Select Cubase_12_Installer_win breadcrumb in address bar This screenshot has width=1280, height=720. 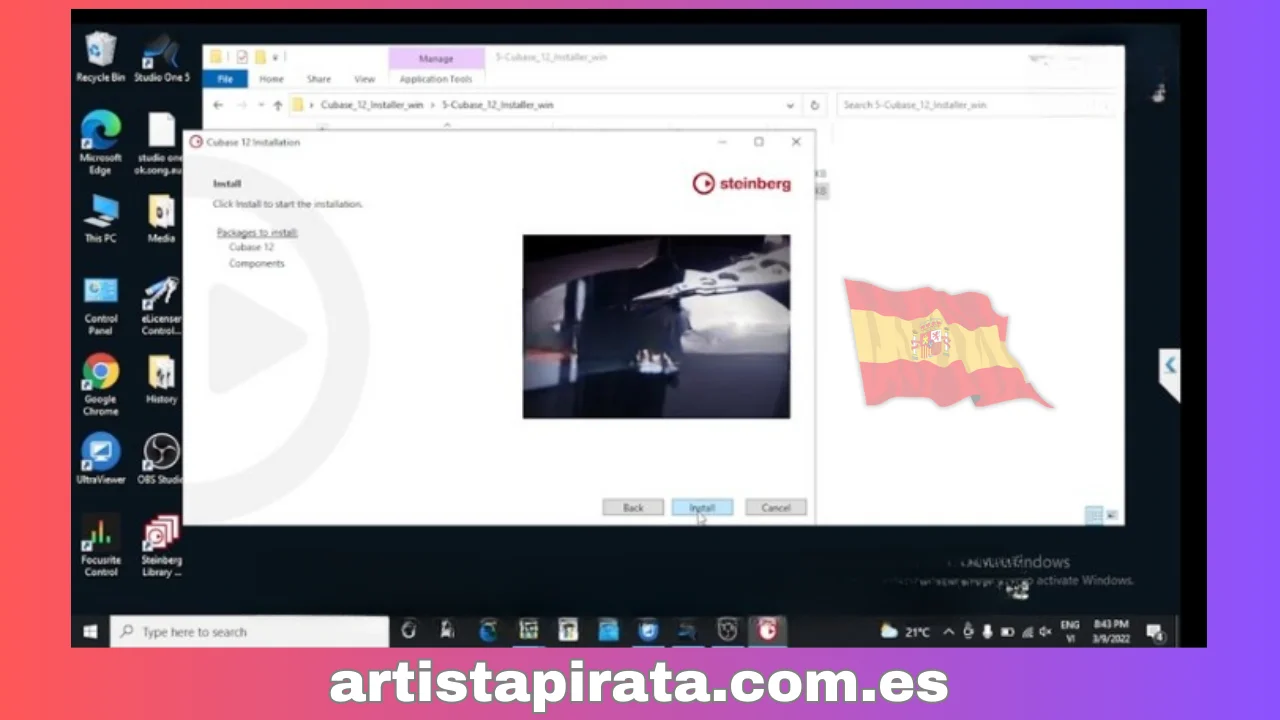click(372, 105)
